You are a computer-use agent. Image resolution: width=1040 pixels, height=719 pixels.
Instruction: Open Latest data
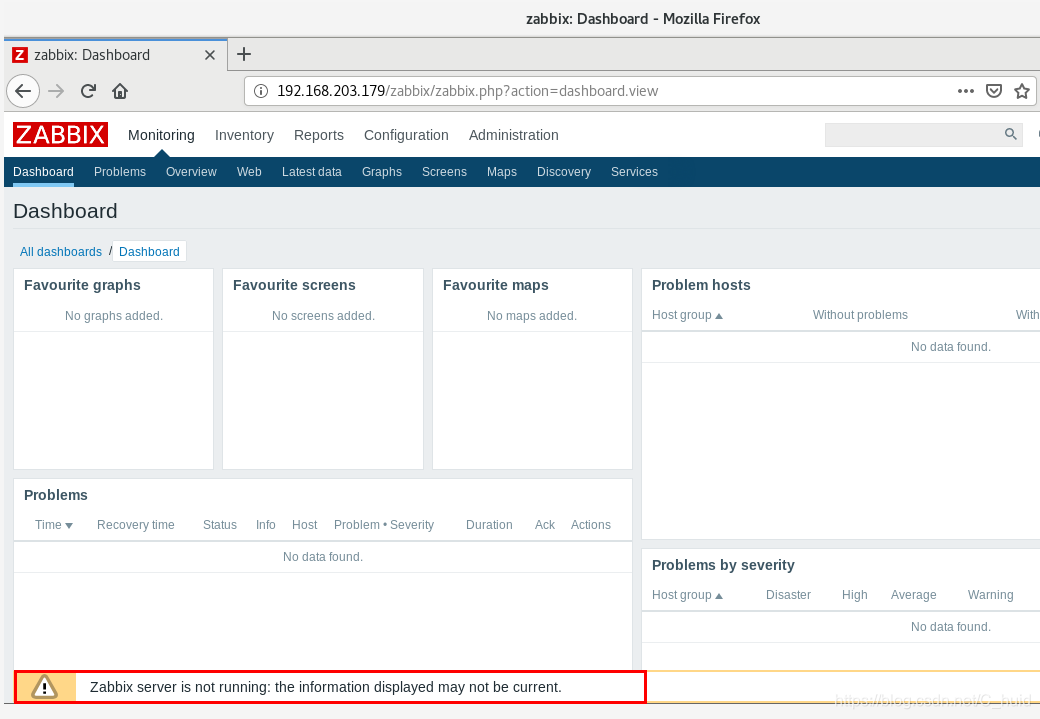[312, 172]
